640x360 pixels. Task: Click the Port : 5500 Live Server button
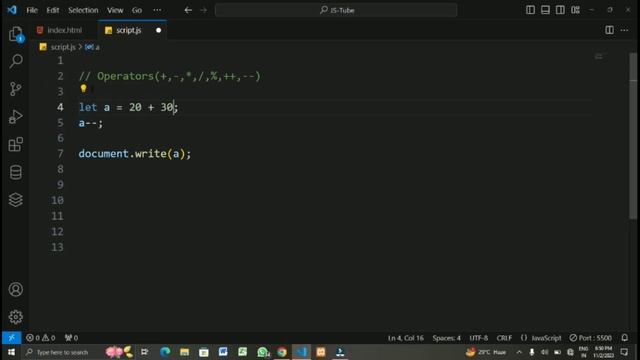[x=591, y=338]
